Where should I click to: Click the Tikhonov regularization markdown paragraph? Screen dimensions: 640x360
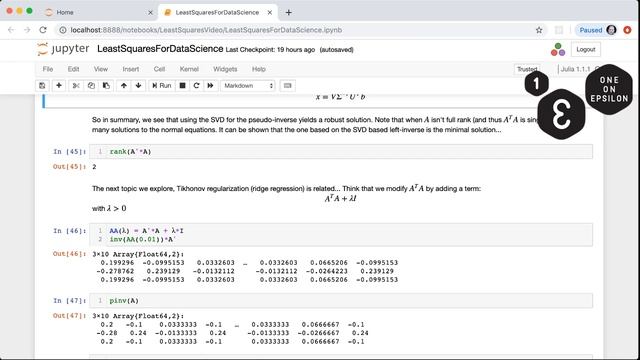(x=286, y=189)
